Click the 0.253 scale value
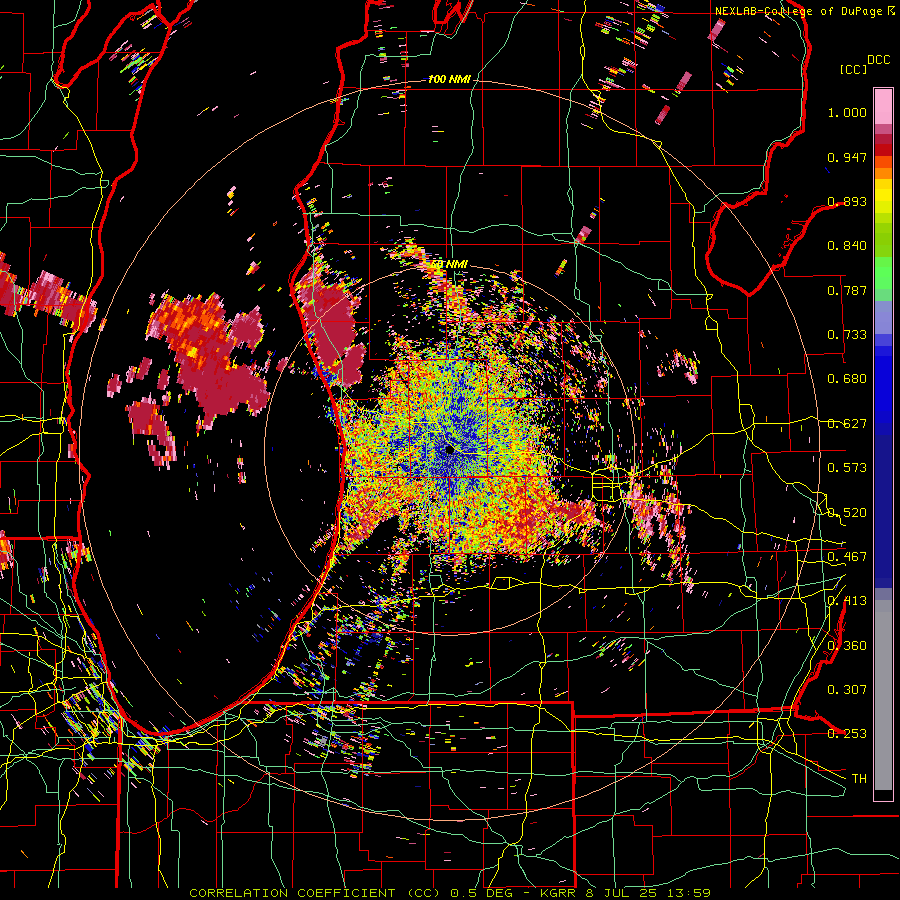The width and height of the screenshot is (900, 900). tap(847, 734)
